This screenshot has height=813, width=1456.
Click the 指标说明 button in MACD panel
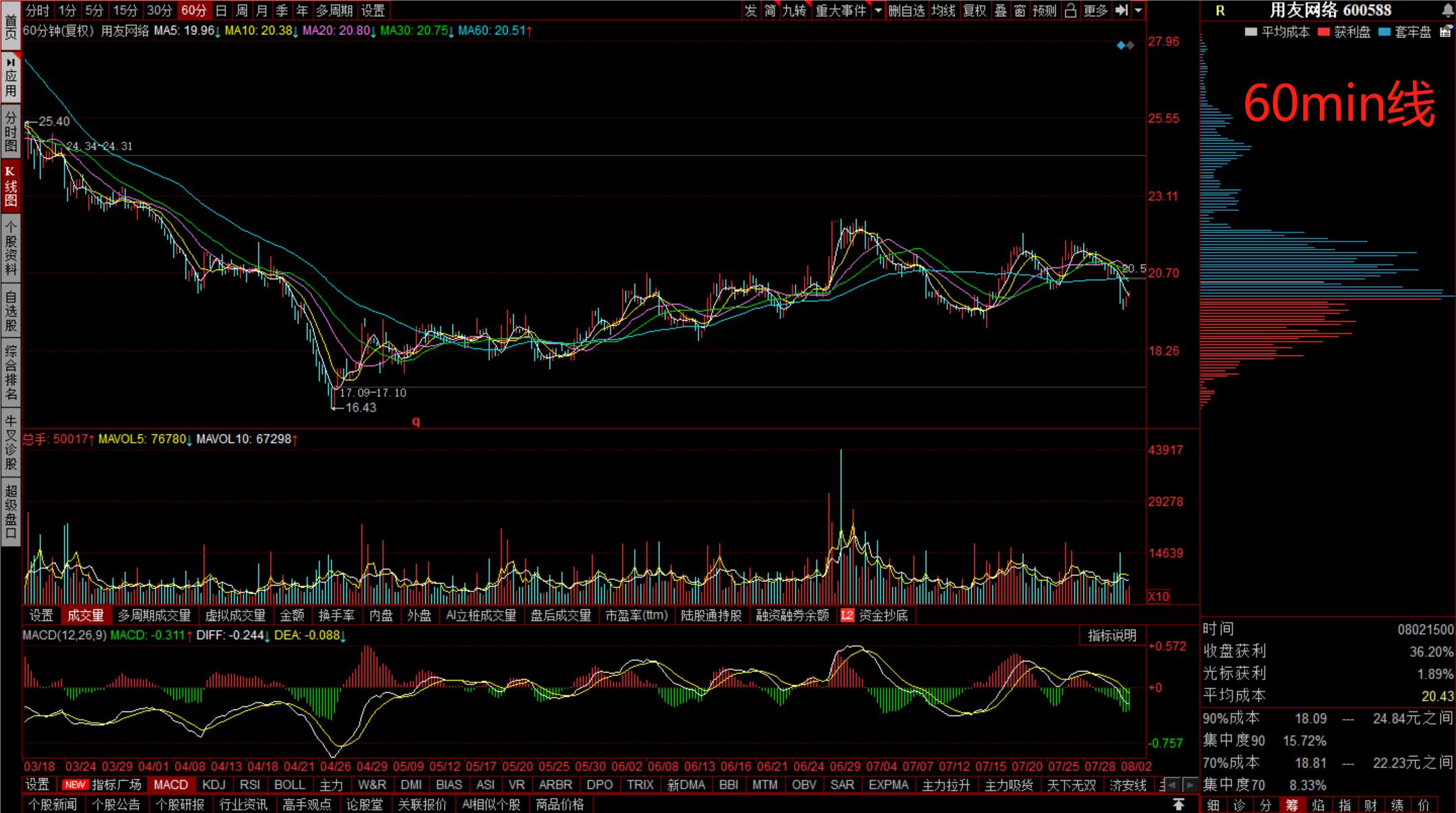click(x=1112, y=635)
